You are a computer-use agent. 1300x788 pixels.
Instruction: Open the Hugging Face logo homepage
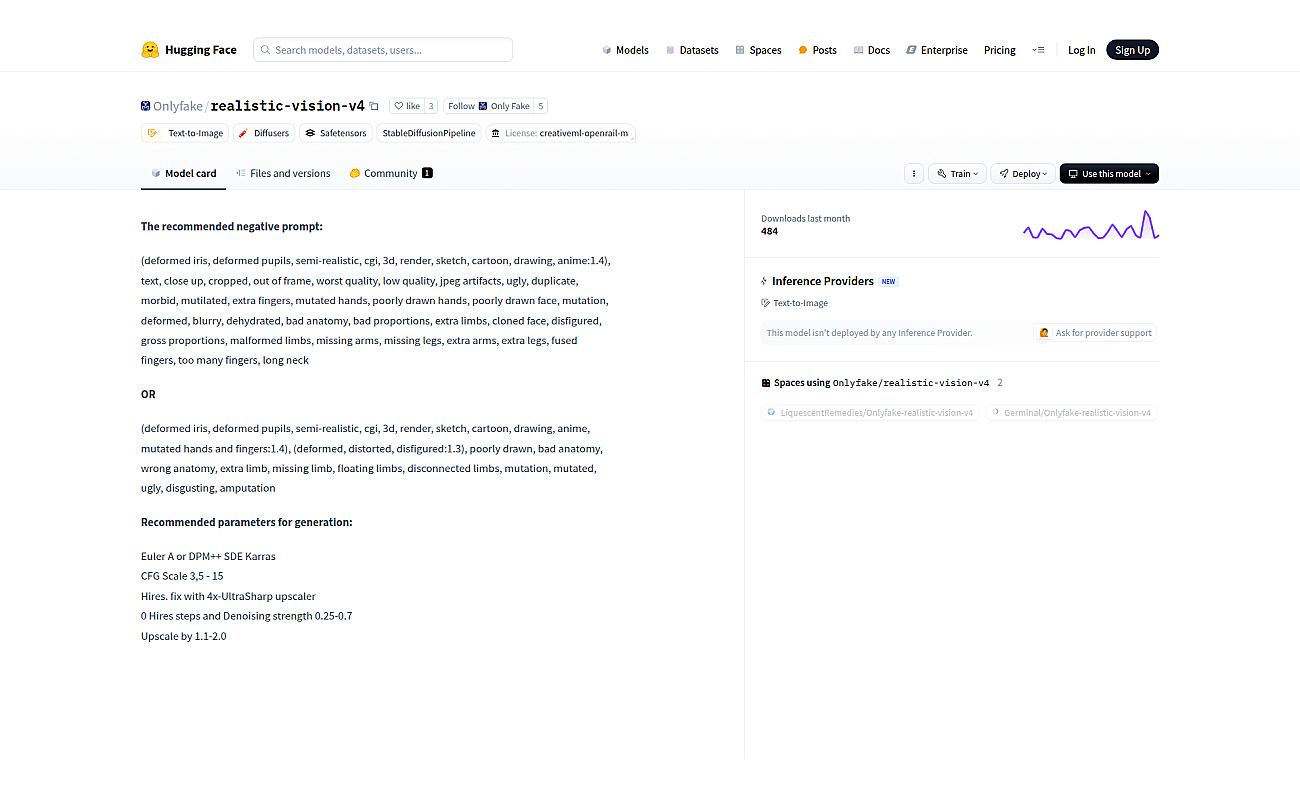point(189,50)
